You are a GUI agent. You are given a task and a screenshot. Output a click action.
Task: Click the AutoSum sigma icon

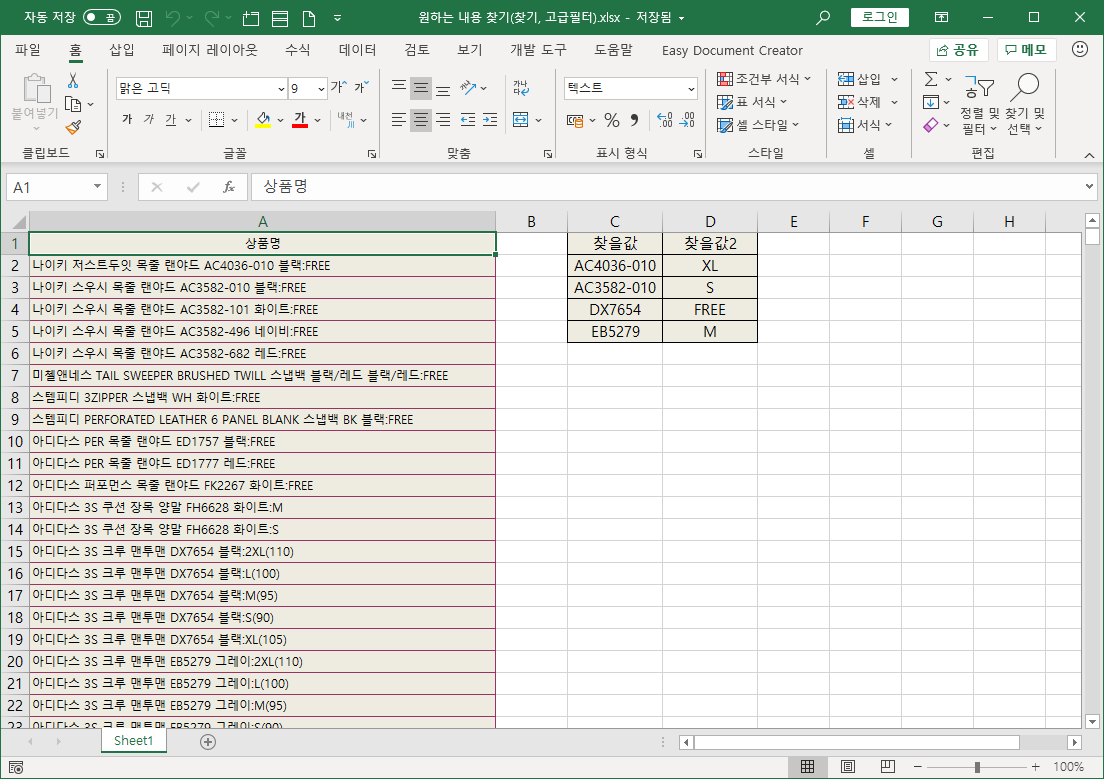tap(931, 79)
